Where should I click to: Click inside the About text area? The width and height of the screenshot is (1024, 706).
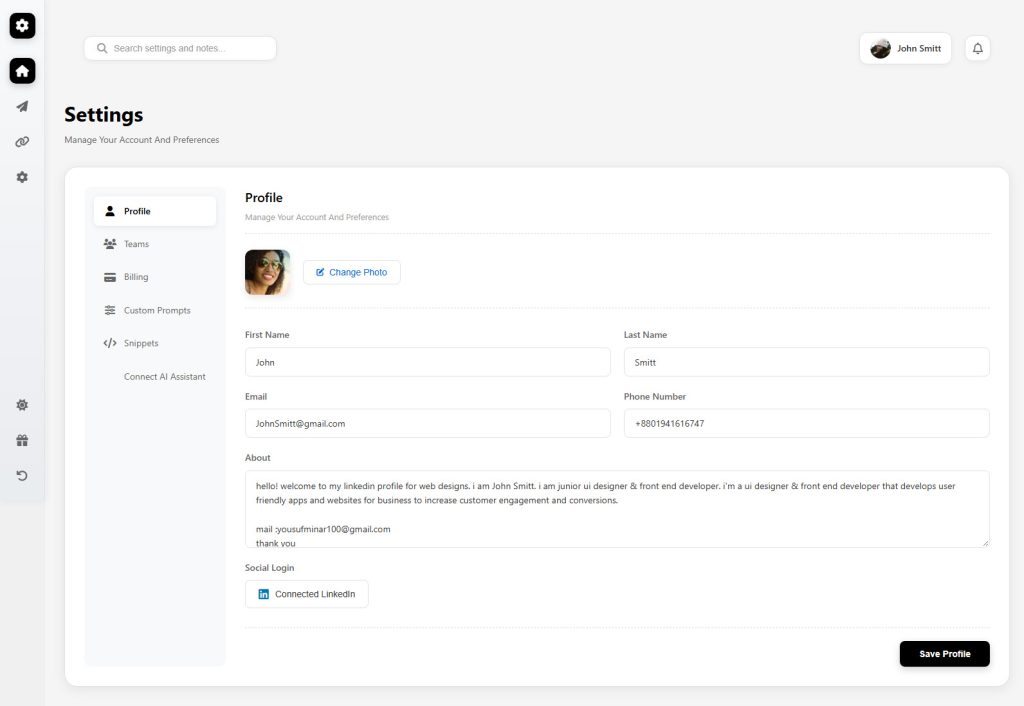coord(617,509)
